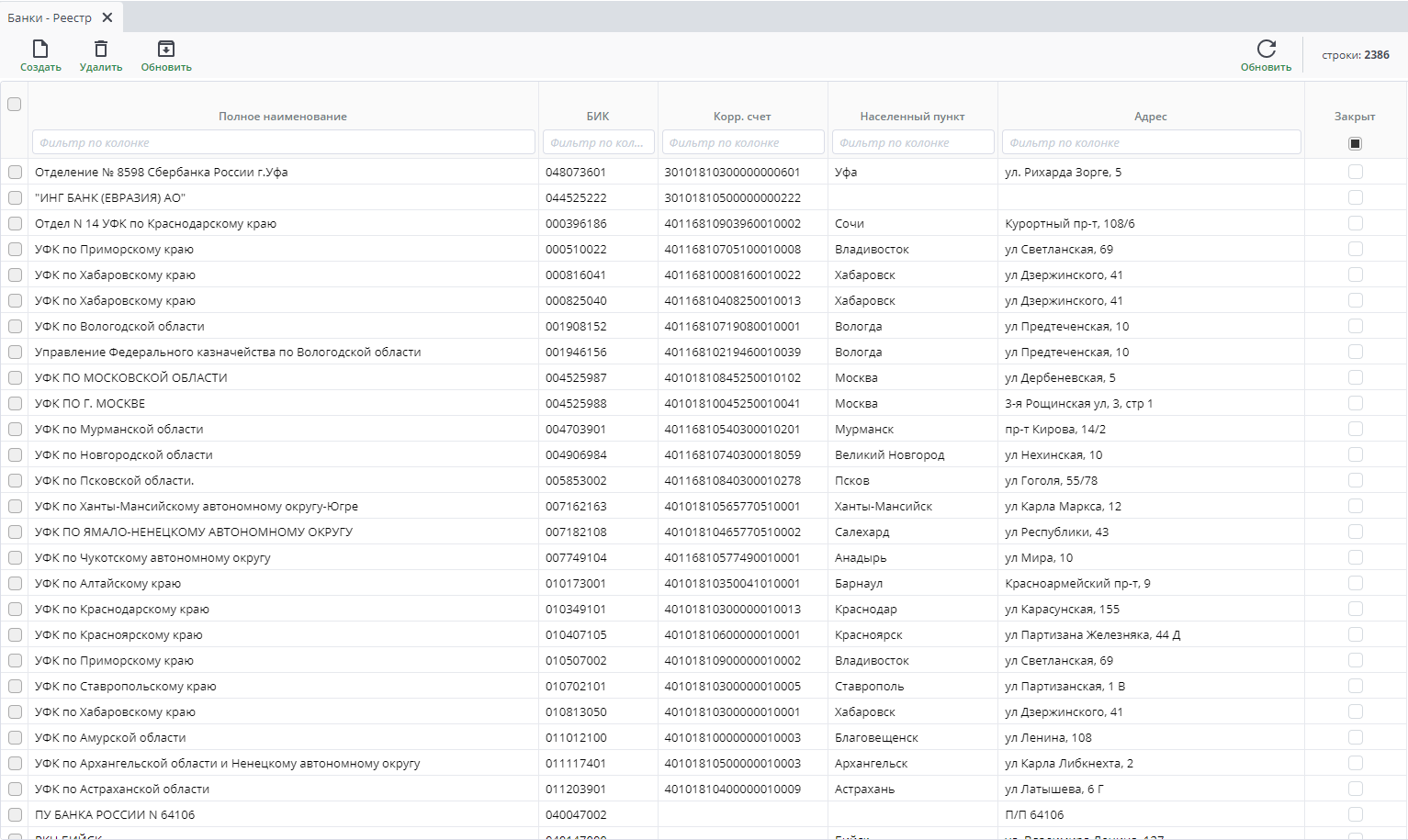Click the ПУ БАНКА РОССИИ N 64106 entry
1408x840 pixels.
(x=115, y=814)
